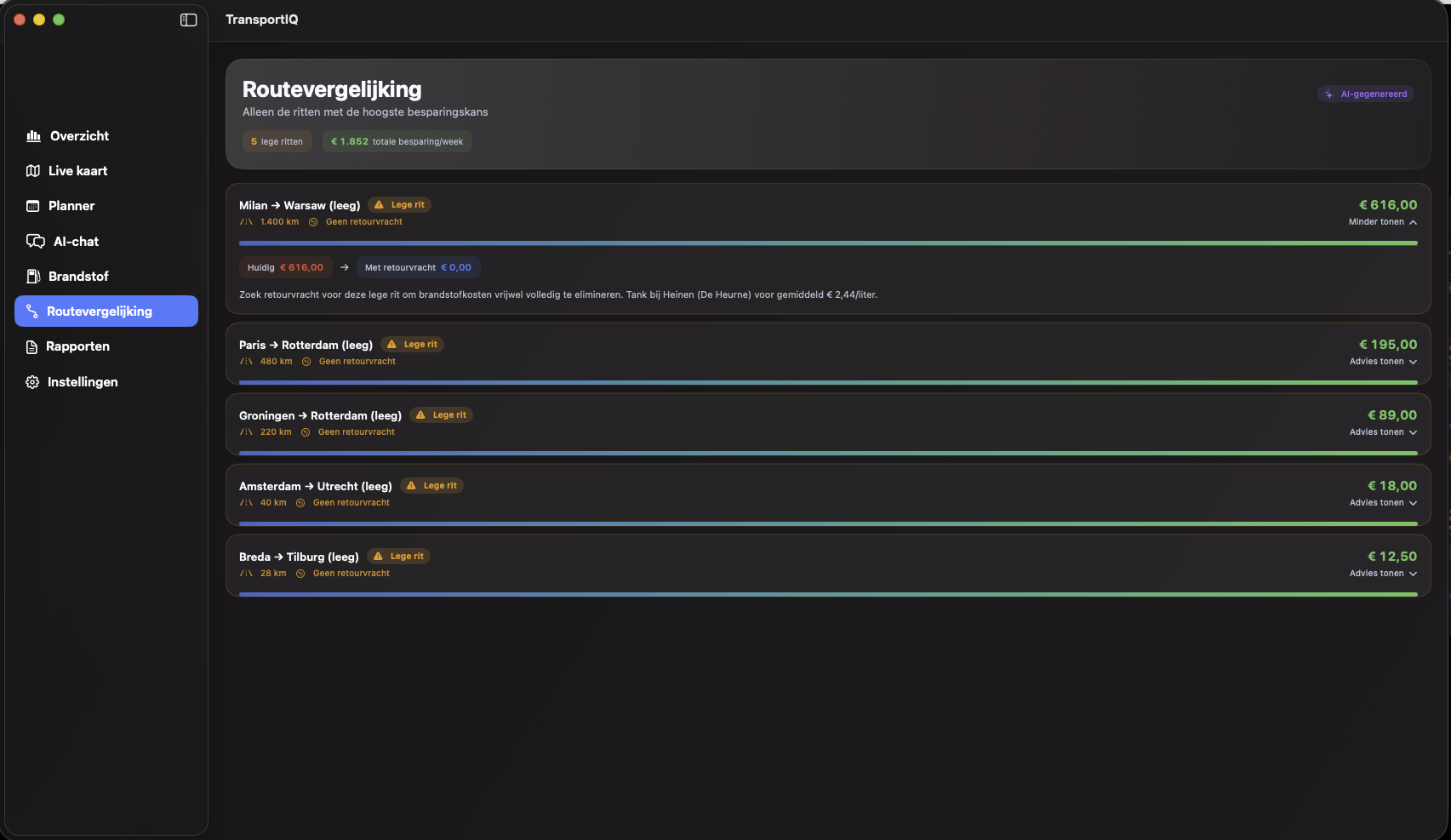Screen dimensions: 1451x840
Task: Toggle the sidebar panel visibility
Action: (x=189, y=20)
